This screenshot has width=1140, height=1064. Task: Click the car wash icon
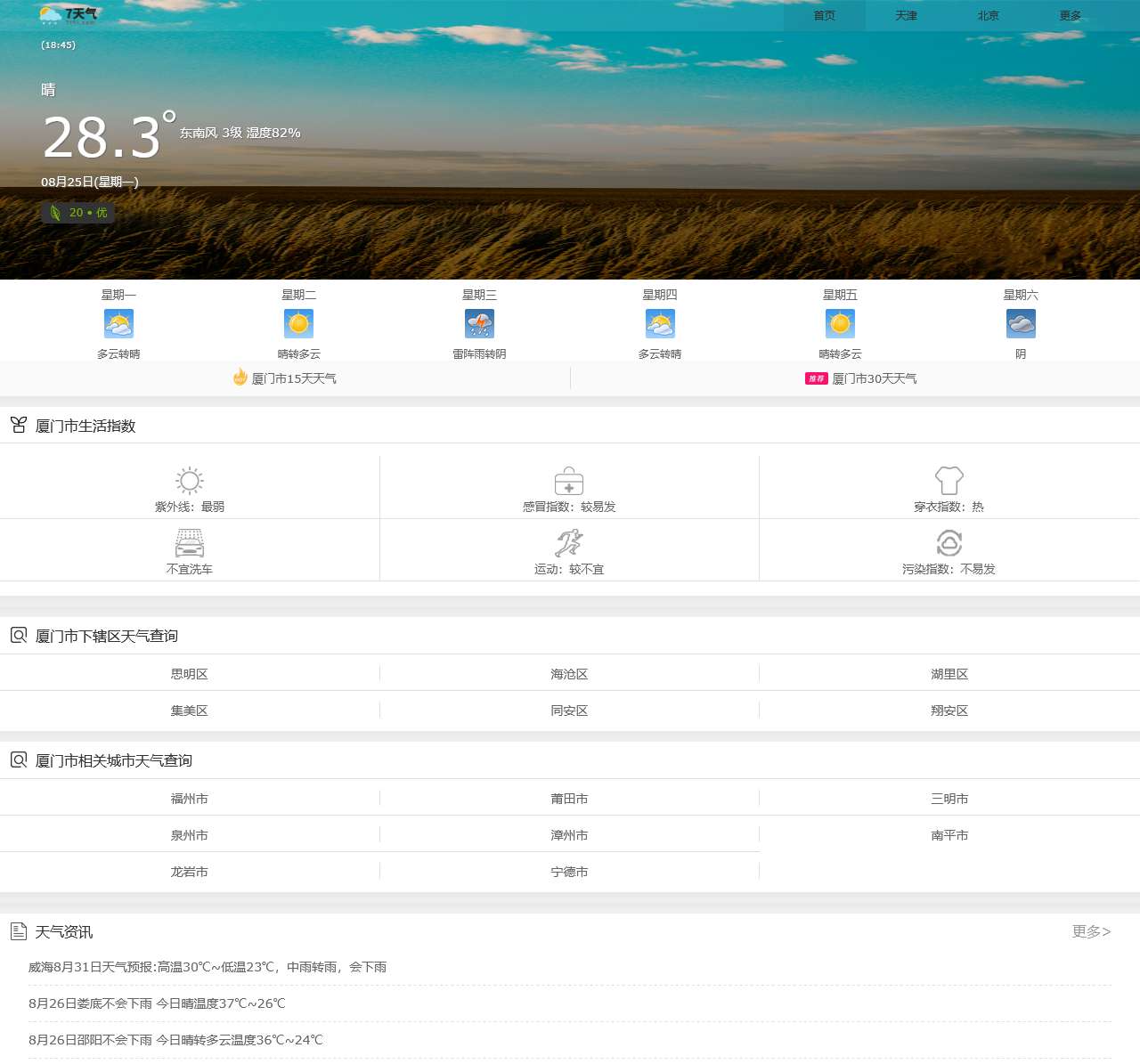click(x=190, y=543)
